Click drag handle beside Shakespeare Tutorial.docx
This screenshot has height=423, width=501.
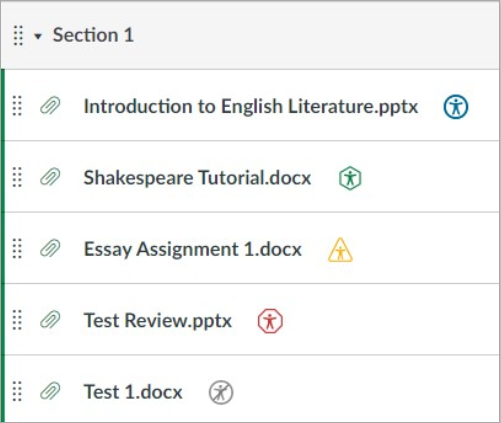click(x=17, y=177)
